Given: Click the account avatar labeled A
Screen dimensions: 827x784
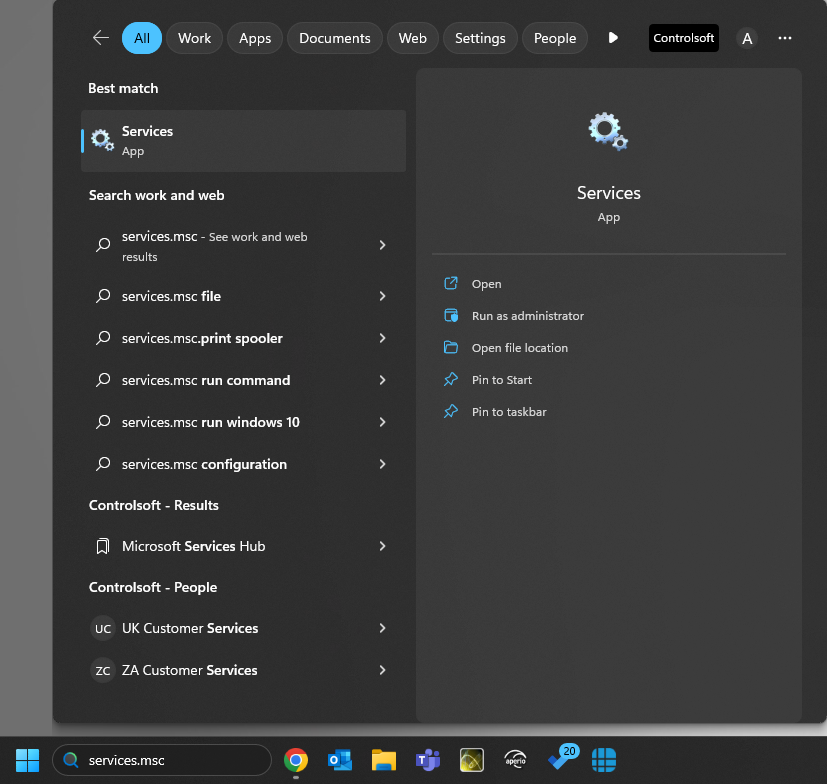Looking at the screenshot, I should click(747, 38).
